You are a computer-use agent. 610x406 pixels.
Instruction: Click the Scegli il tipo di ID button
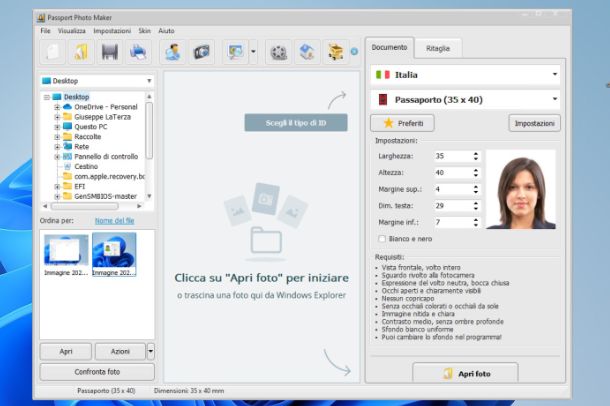tap(296, 123)
